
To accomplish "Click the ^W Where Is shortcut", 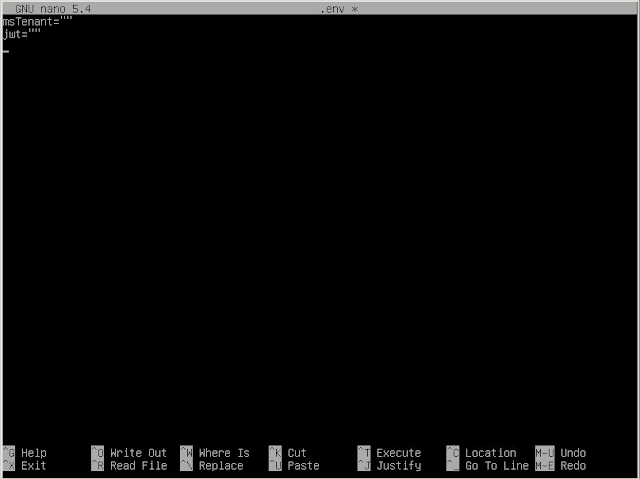I will pyautogui.click(x=215, y=452).
